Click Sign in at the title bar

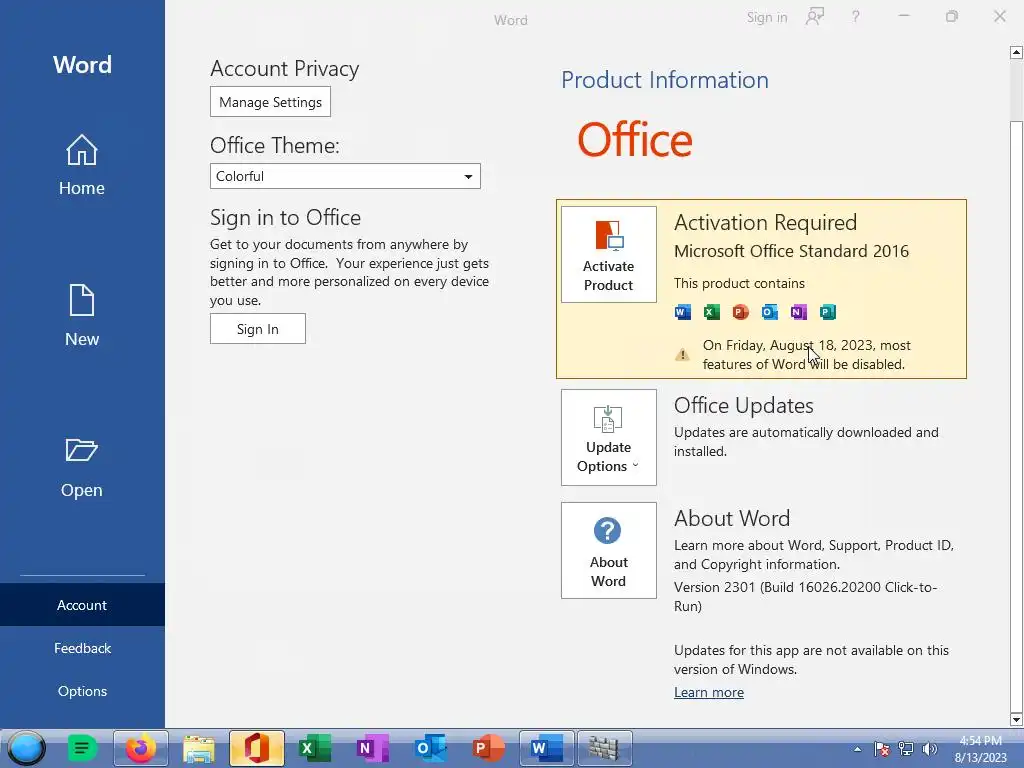767,18
